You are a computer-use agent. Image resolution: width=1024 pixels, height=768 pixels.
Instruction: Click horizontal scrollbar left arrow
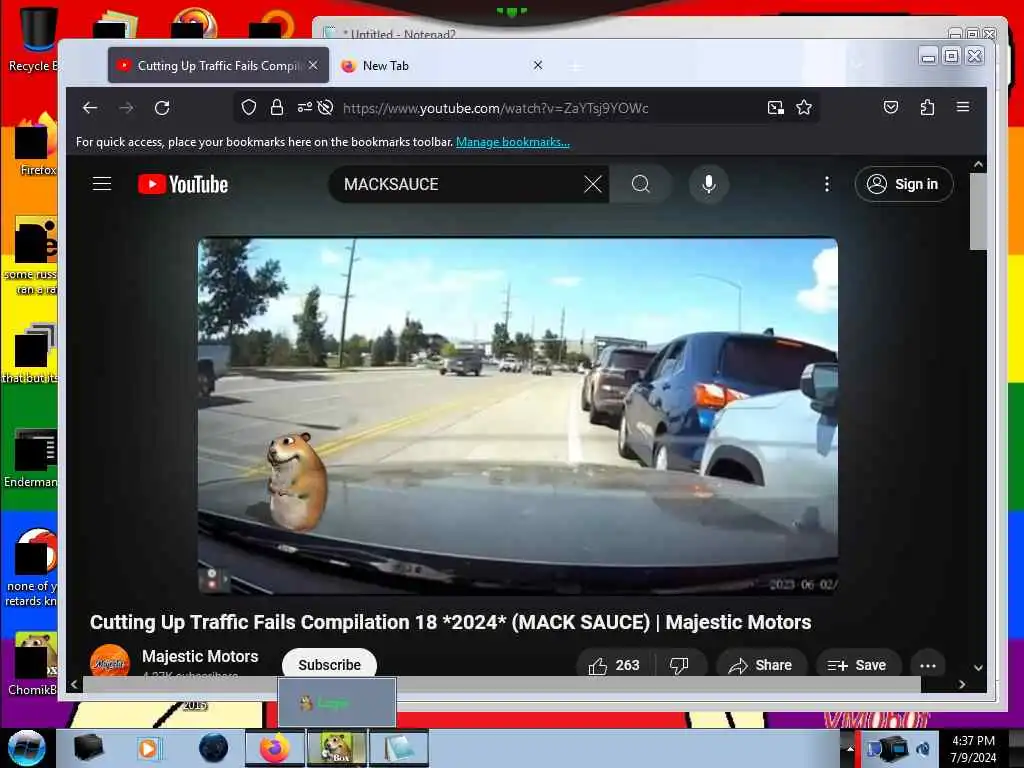click(x=74, y=684)
